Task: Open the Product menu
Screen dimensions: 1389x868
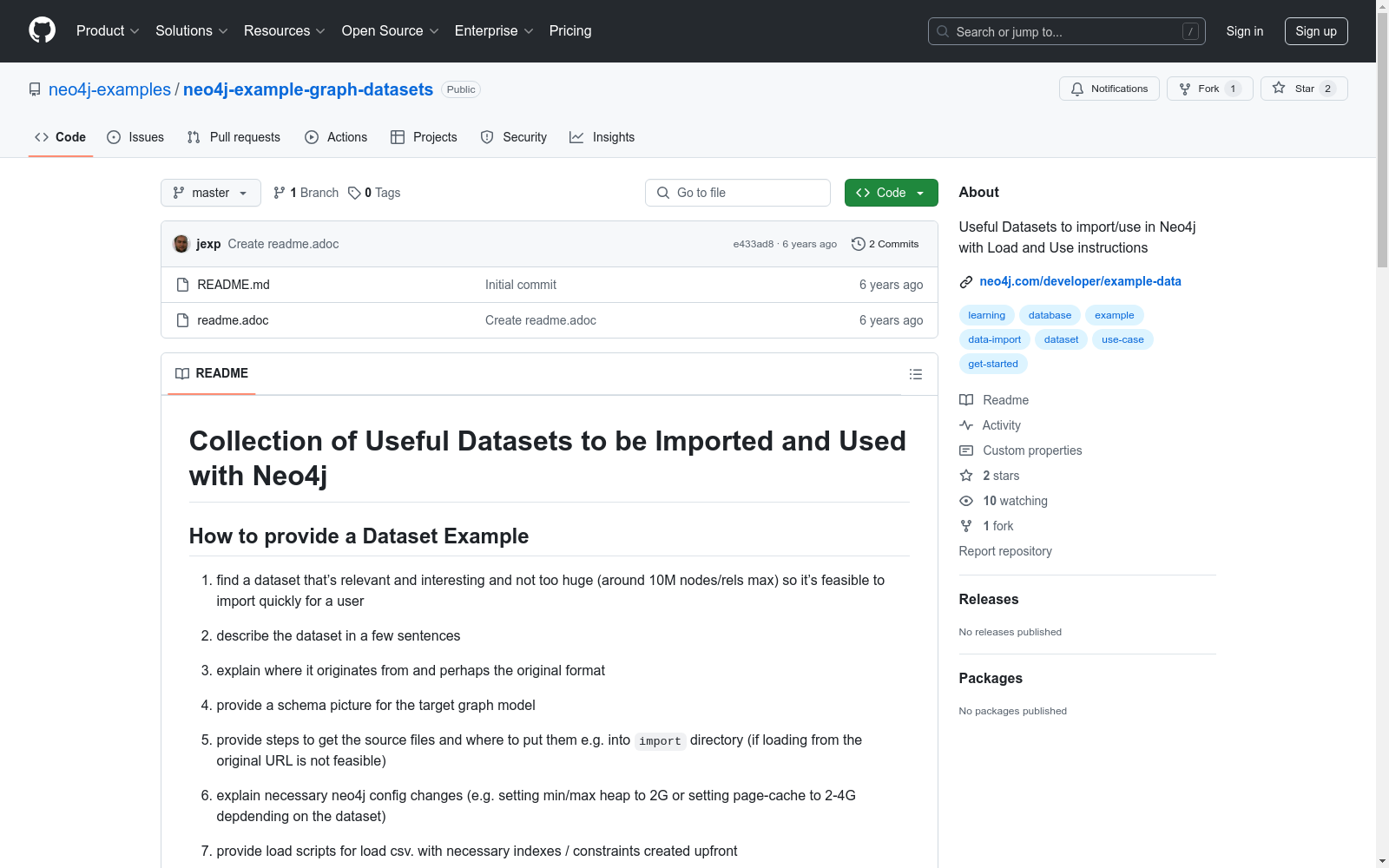Action: pyautogui.click(x=108, y=31)
